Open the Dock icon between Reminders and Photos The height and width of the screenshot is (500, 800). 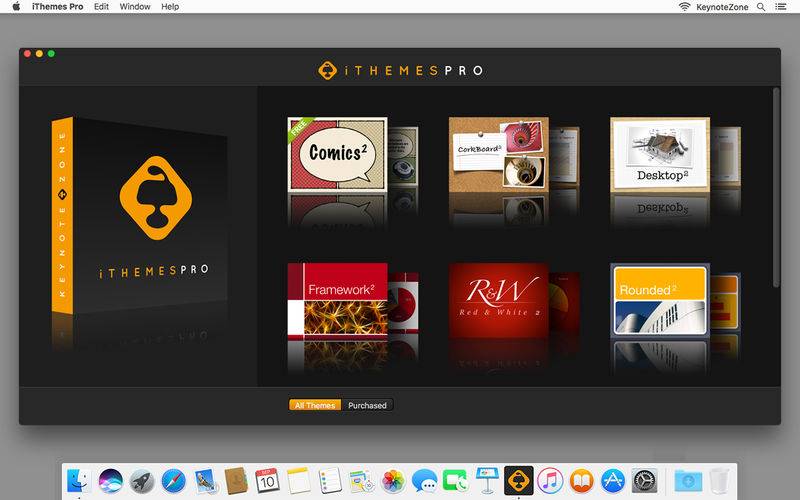click(362, 481)
